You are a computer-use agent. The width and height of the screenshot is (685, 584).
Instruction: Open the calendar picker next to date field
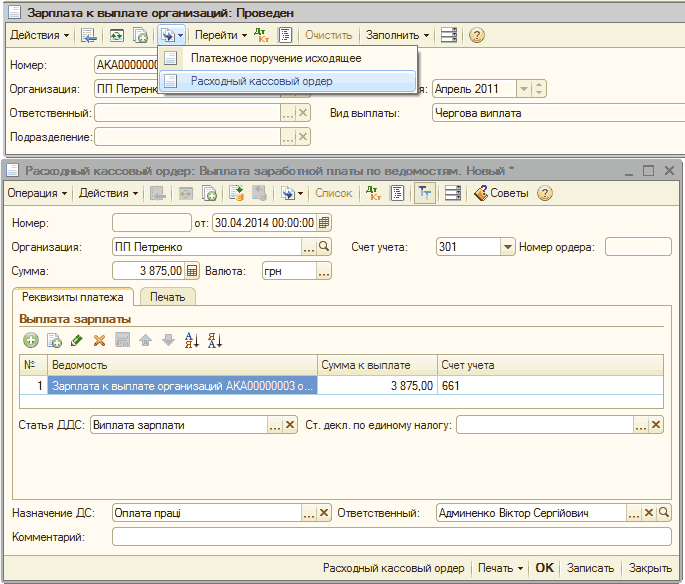coord(324,222)
